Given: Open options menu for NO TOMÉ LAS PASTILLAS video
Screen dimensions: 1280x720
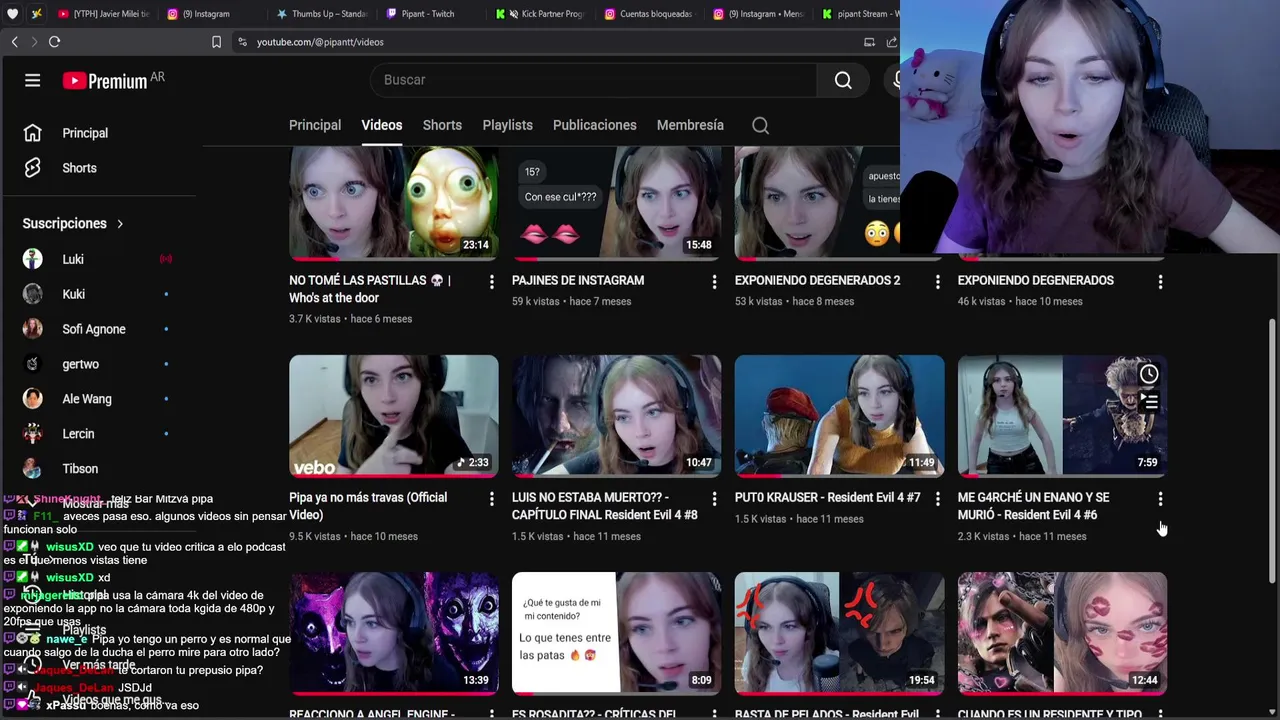Looking at the screenshot, I should pyautogui.click(x=491, y=283).
